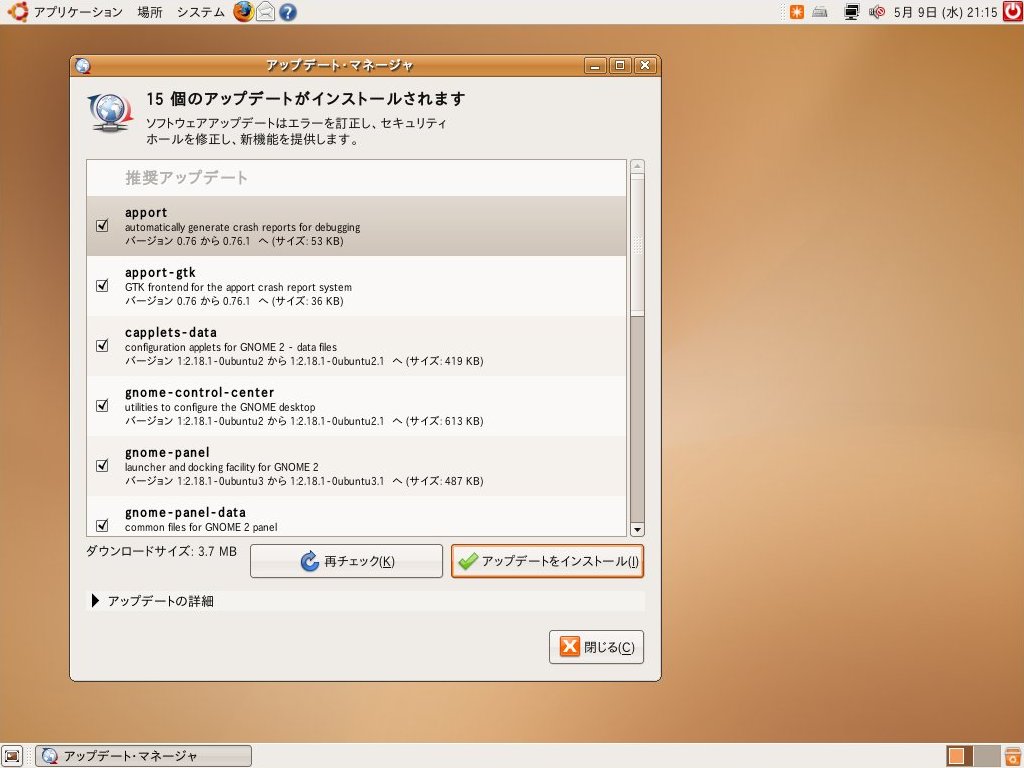Viewport: 1024px width, 768px height.
Task: Click the clock showing 5月 9日 (水) 21:15
Action: point(945,12)
